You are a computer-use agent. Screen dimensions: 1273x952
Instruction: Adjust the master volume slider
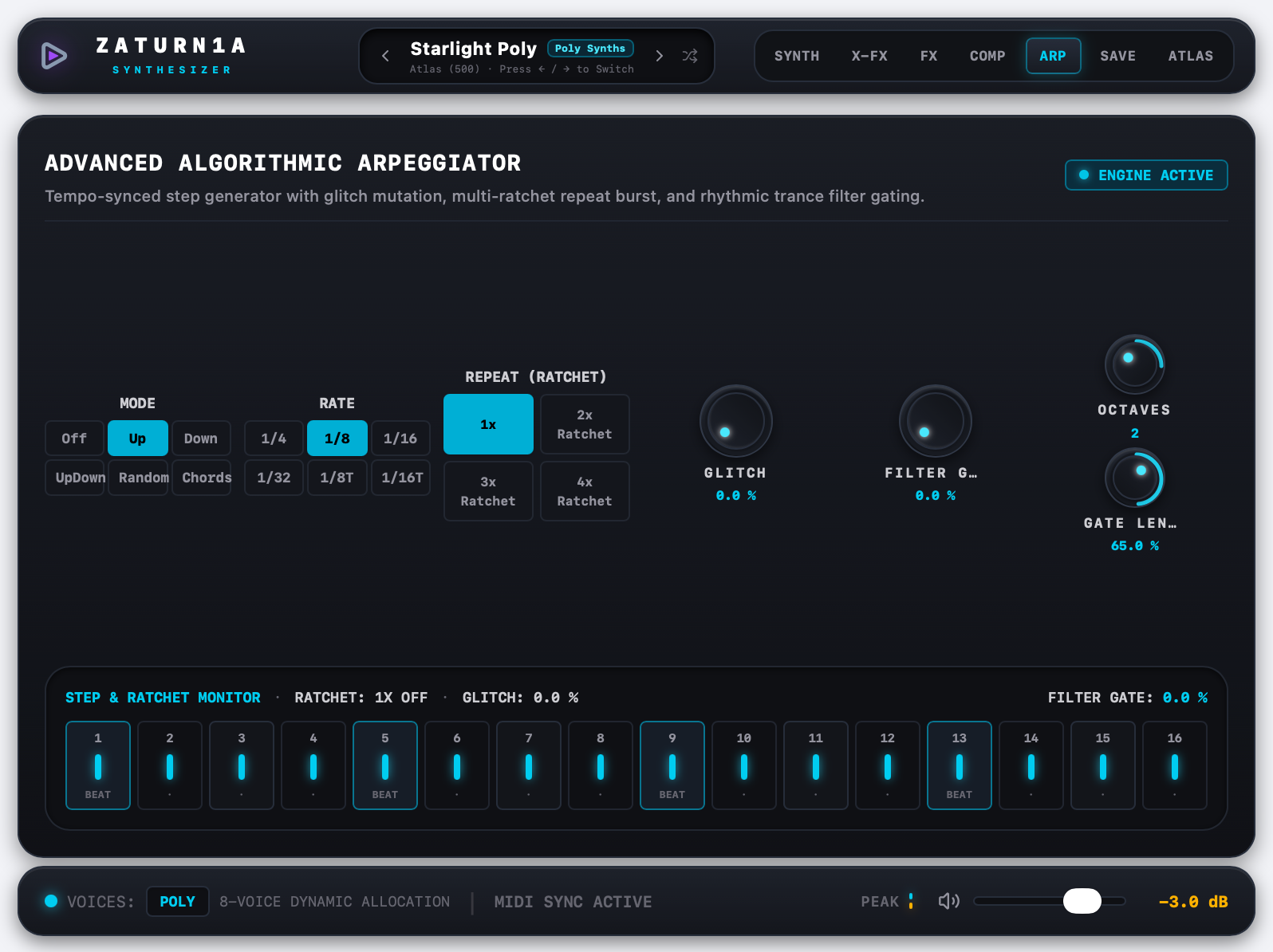click(1049, 901)
